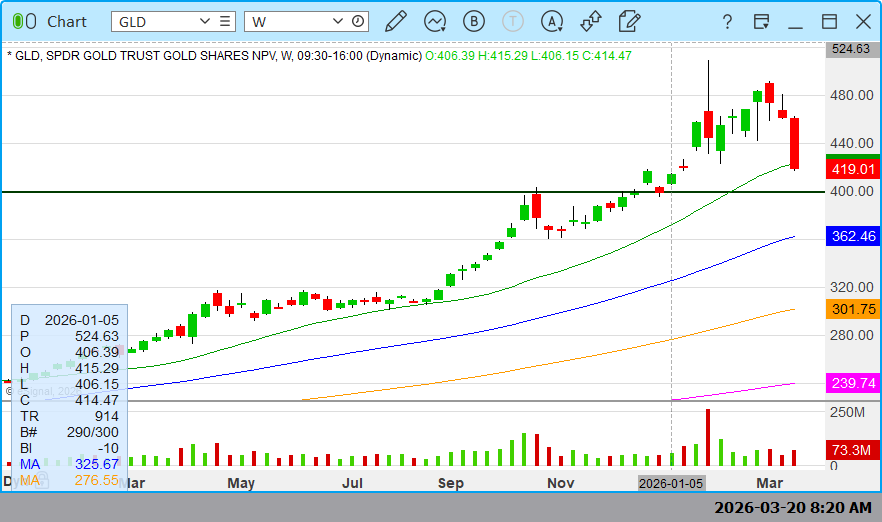Click the 400.00 price axis label
The image size is (882, 522).
coord(852,191)
